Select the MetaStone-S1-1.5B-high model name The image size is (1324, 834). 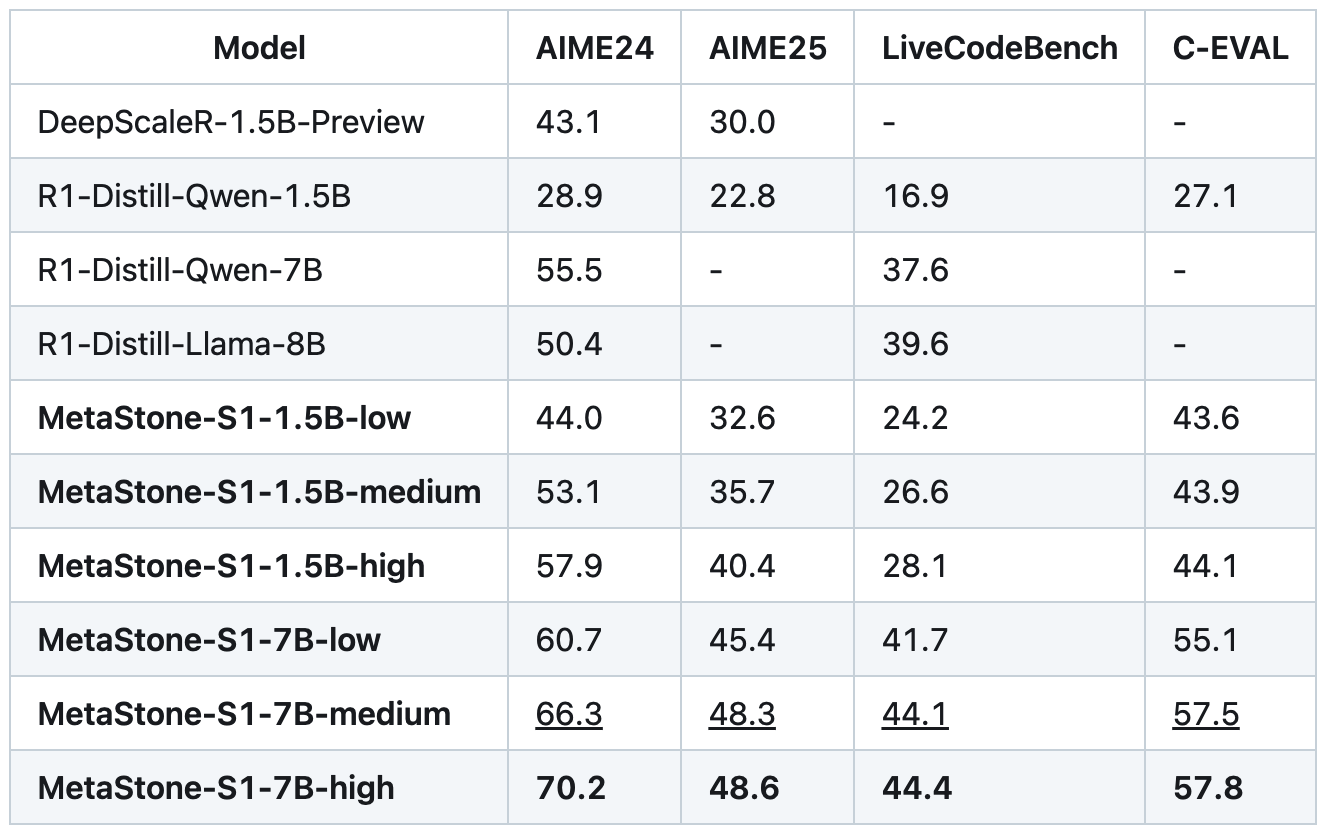click(231, 566)
